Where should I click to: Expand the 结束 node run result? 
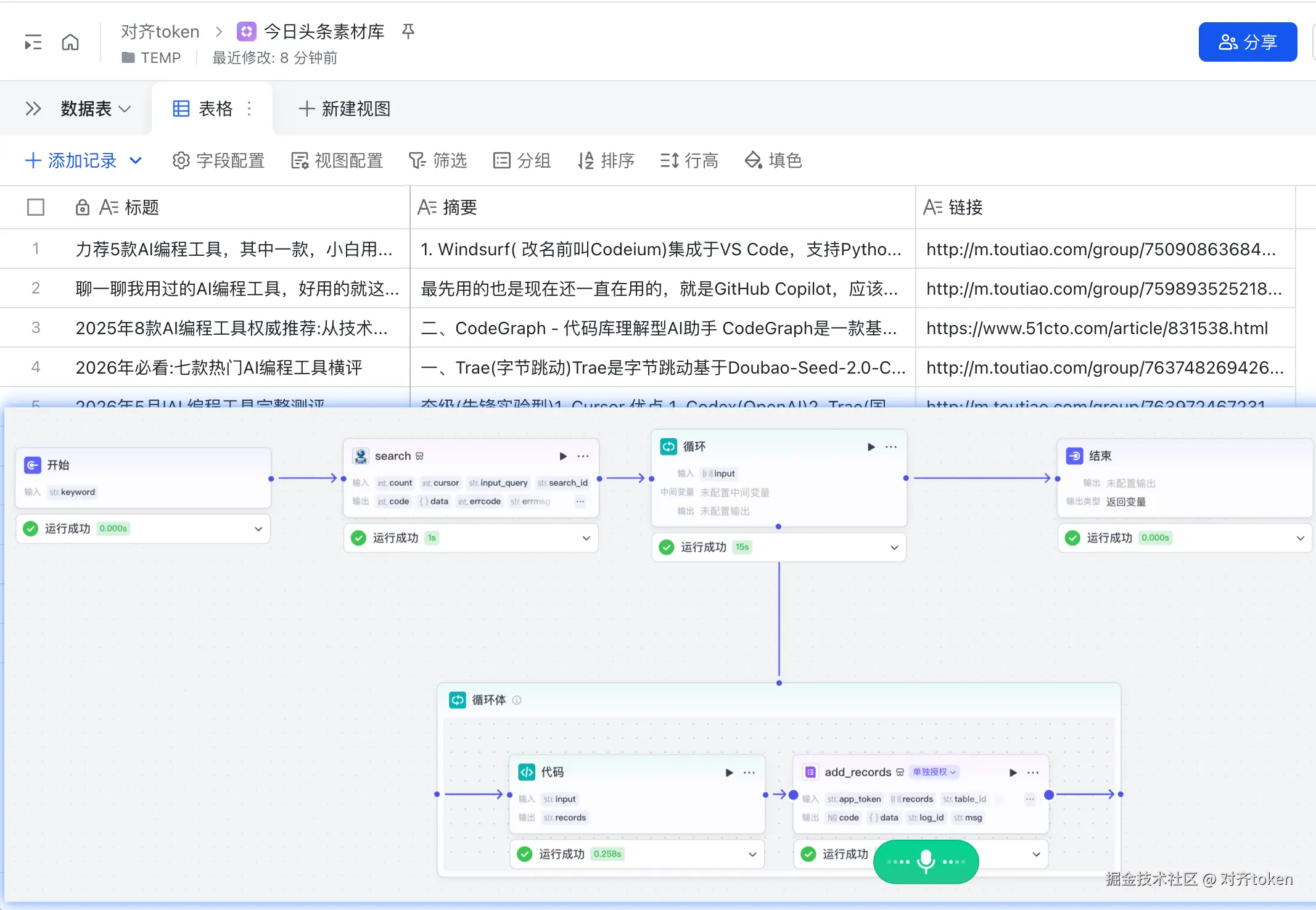(1301, 538)
